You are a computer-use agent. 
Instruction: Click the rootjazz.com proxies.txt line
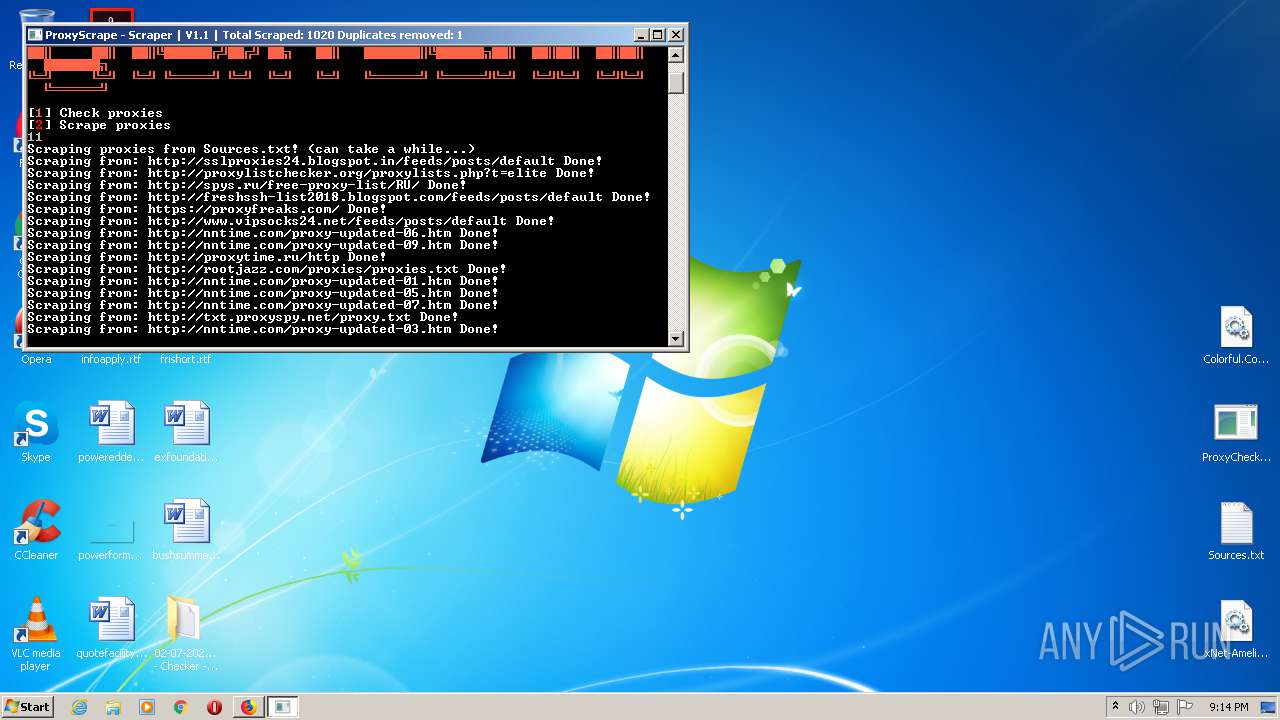[267, 269]
